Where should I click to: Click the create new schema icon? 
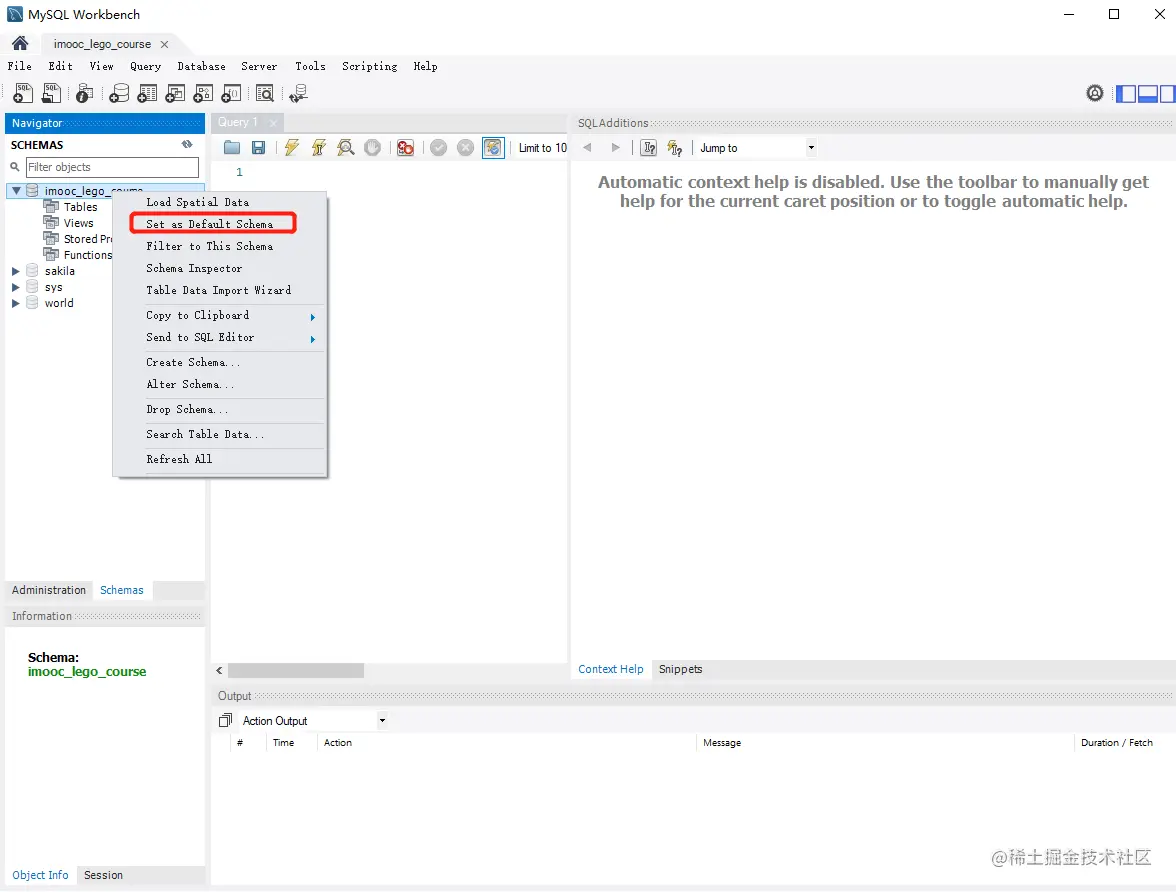(119, 93)
